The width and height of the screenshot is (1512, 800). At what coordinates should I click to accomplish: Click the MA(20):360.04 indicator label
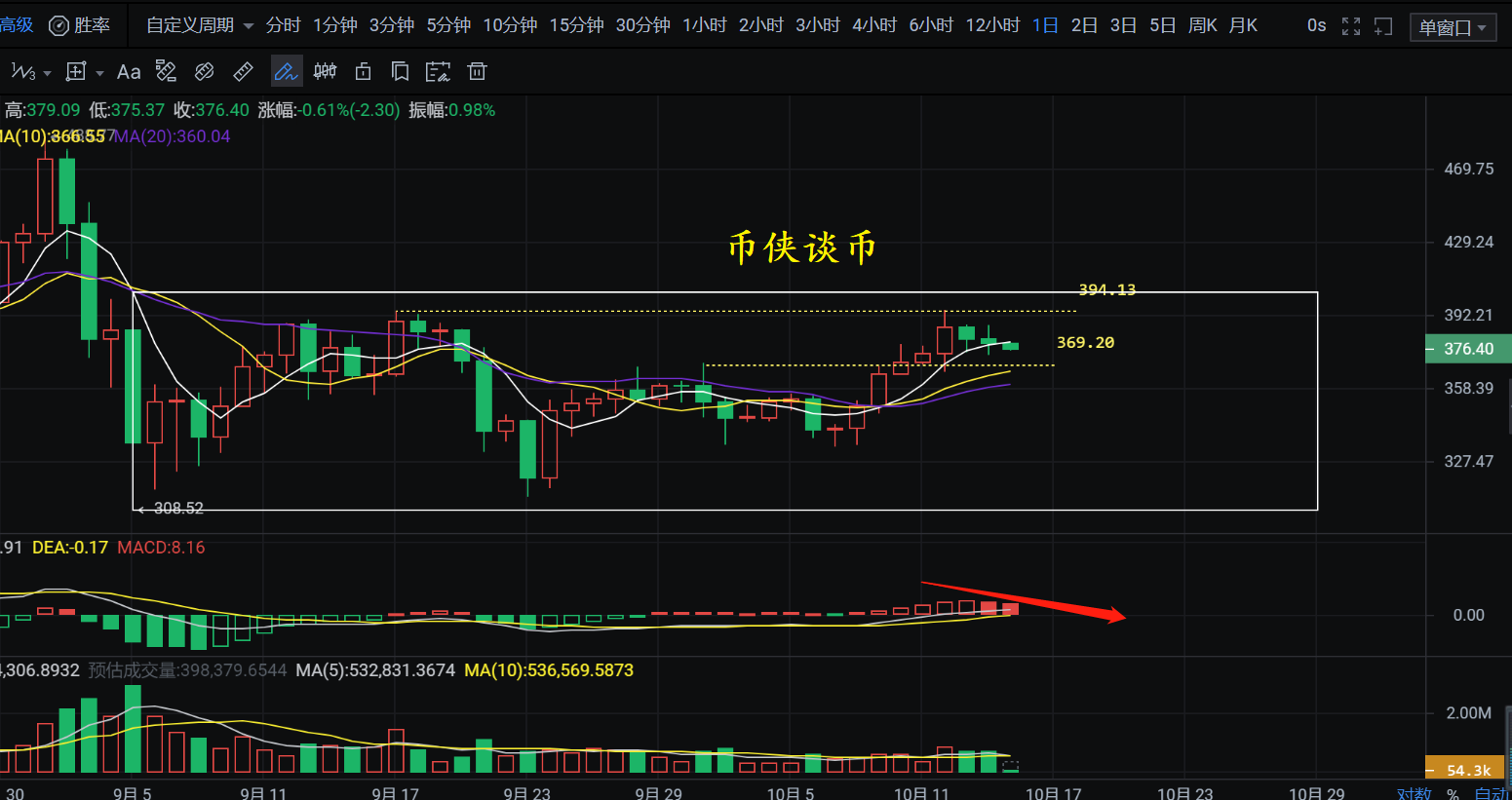(173, 136)
